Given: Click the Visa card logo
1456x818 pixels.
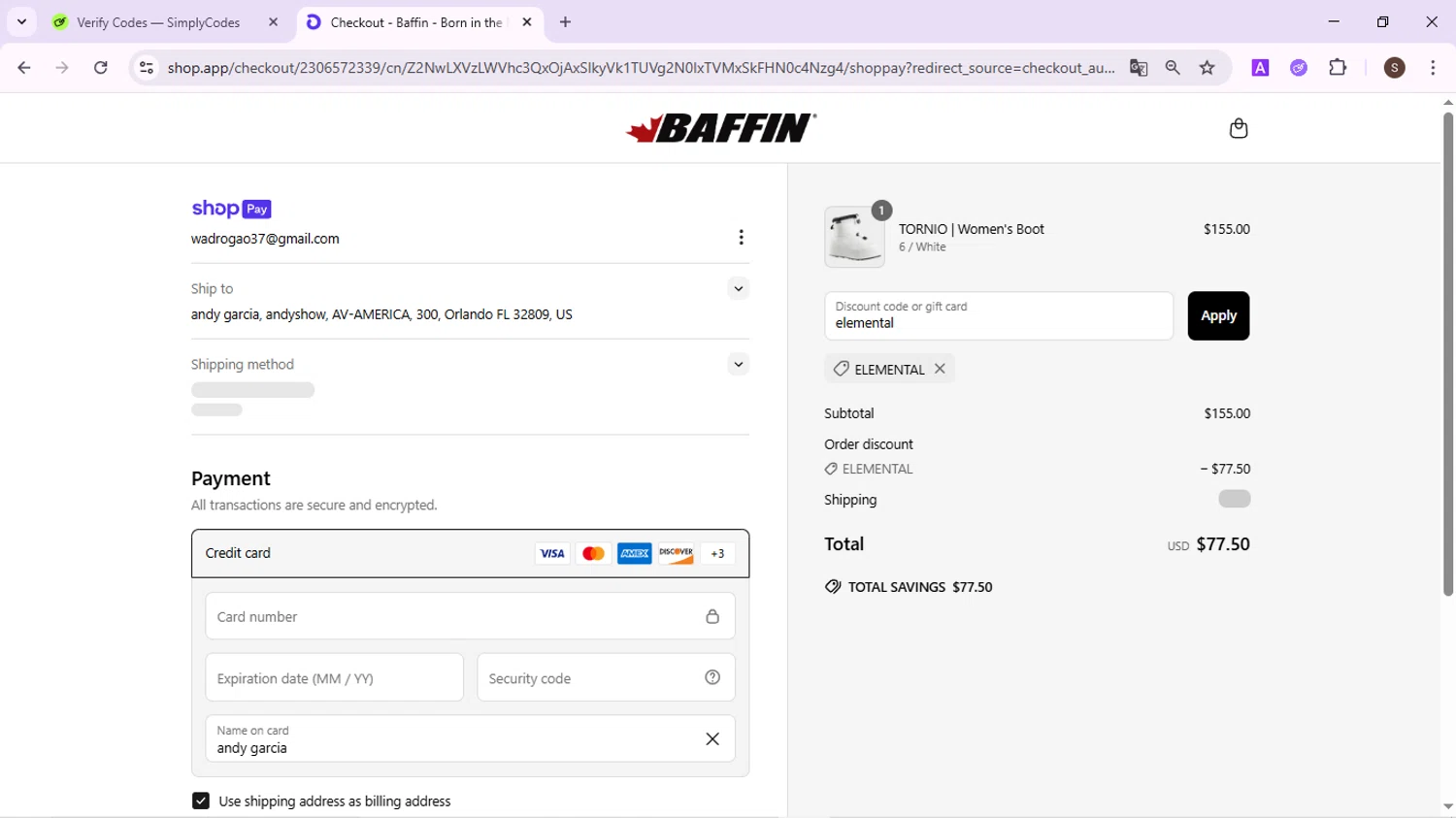Looking at the screenshot, I should pyautogui.click(x=552, y=553).
